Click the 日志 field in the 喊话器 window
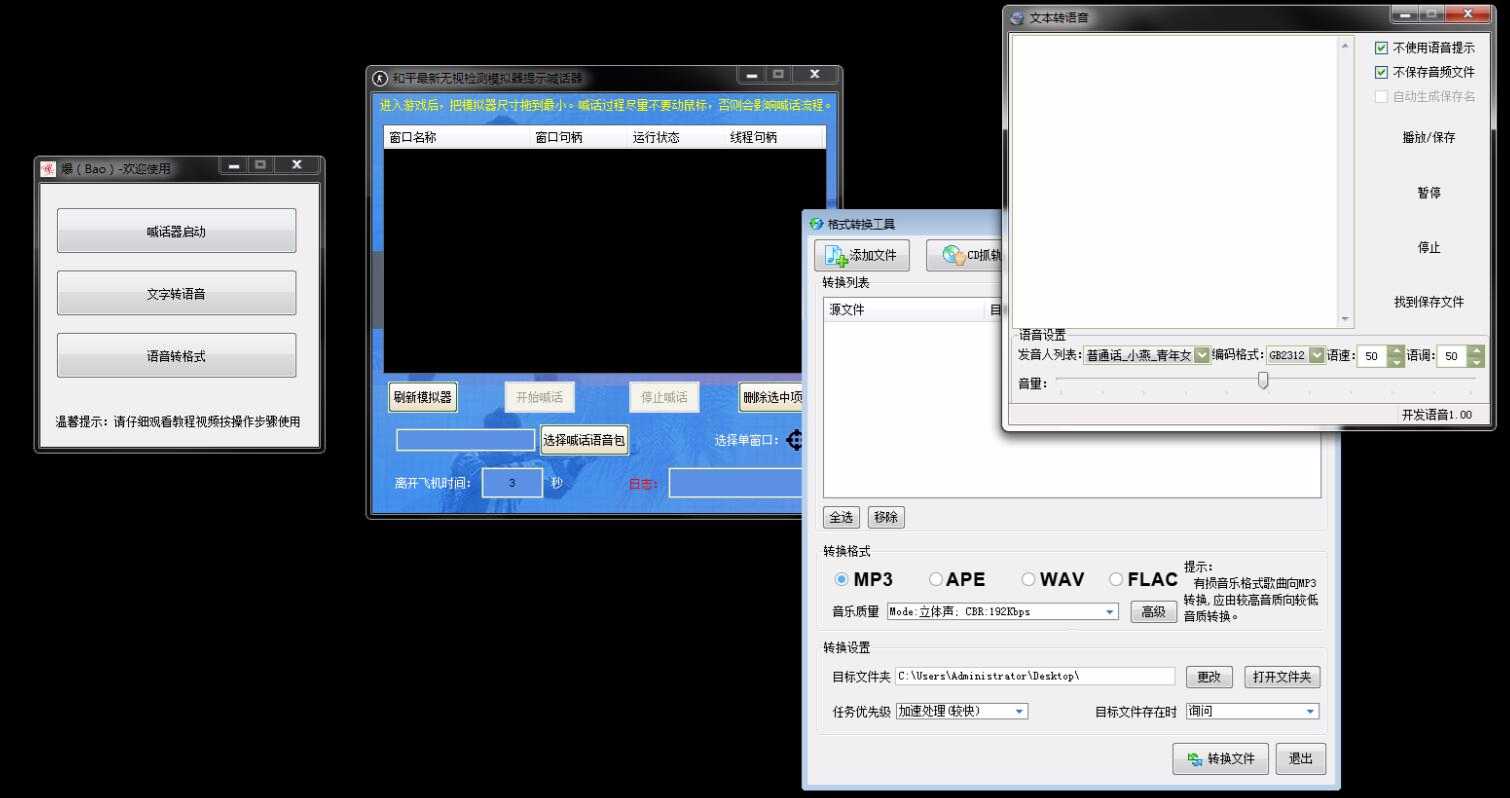 point(736,483)
